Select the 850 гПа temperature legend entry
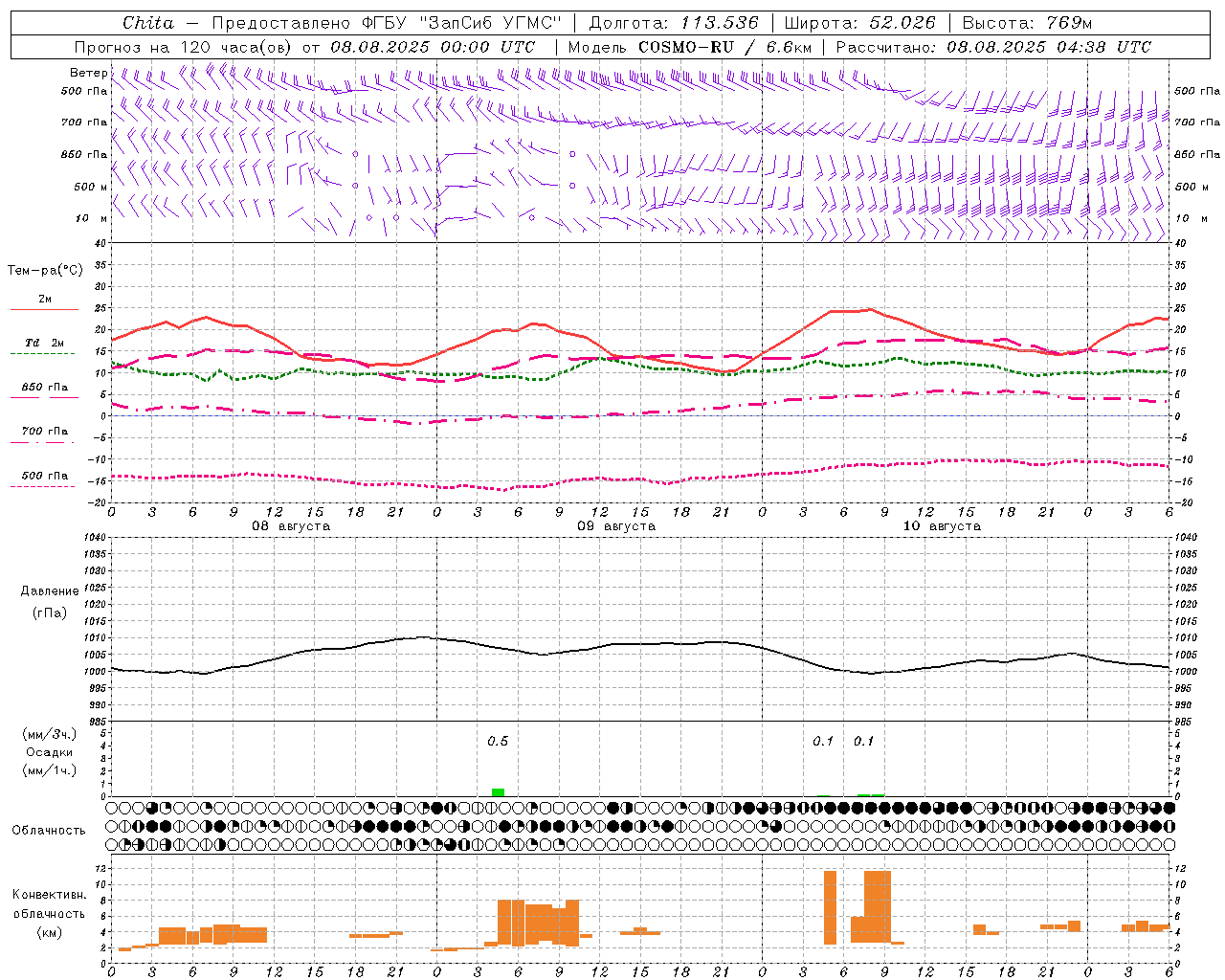 45,388
